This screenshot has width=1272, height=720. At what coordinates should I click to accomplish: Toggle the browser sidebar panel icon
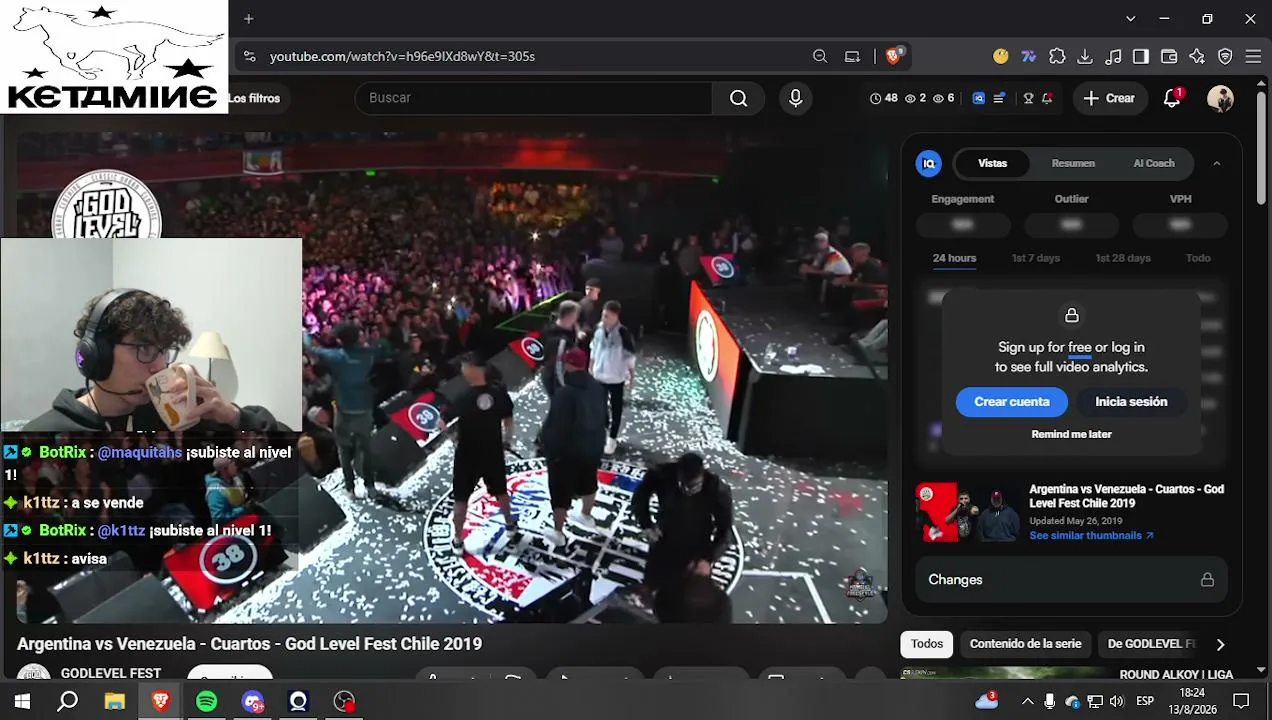point(1140,56)
